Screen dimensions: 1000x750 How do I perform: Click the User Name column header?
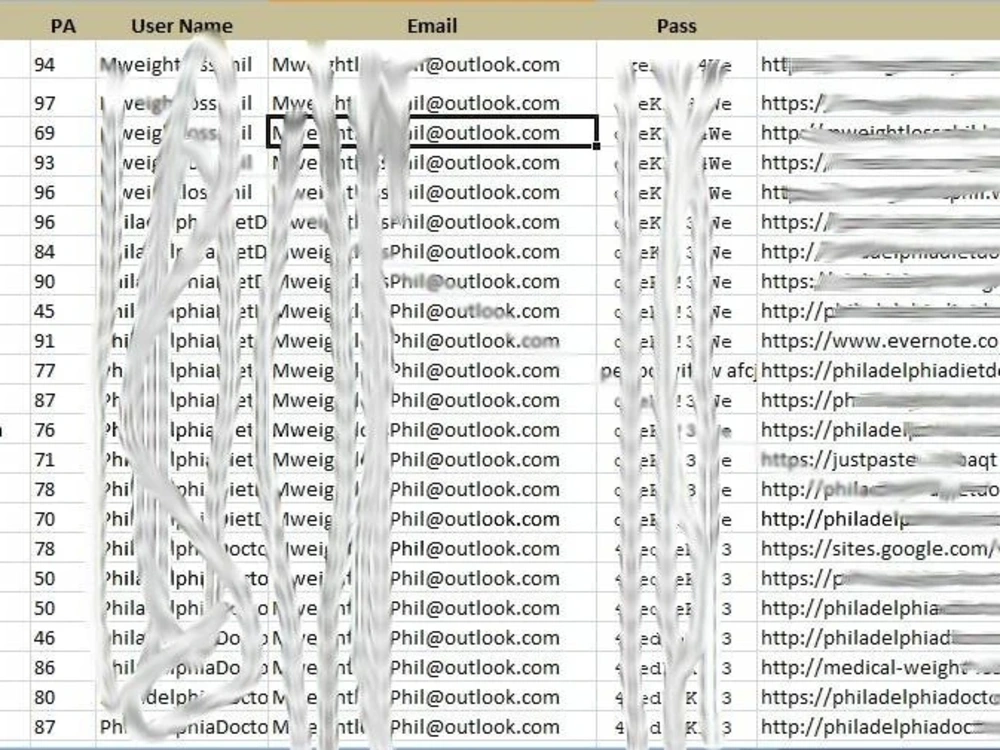click(182, 26)
